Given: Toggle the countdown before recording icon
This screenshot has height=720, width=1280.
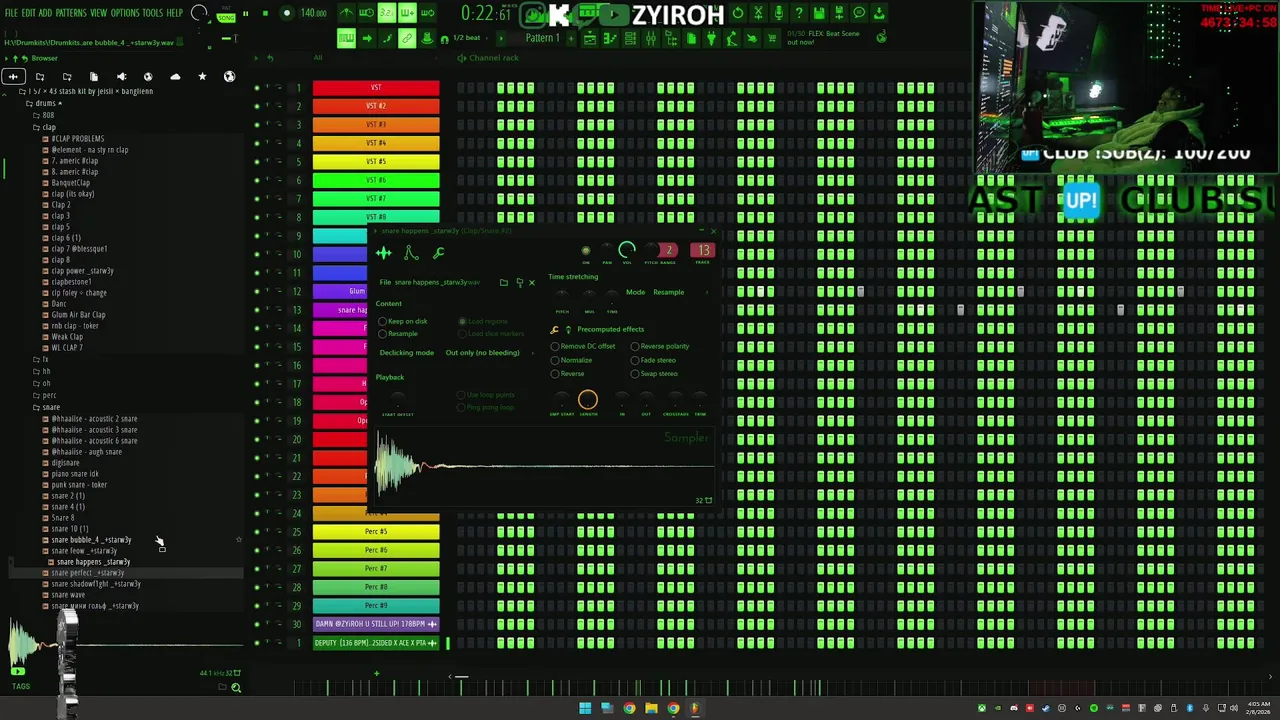Looking at the screenshot, I should tap(386, 13).
